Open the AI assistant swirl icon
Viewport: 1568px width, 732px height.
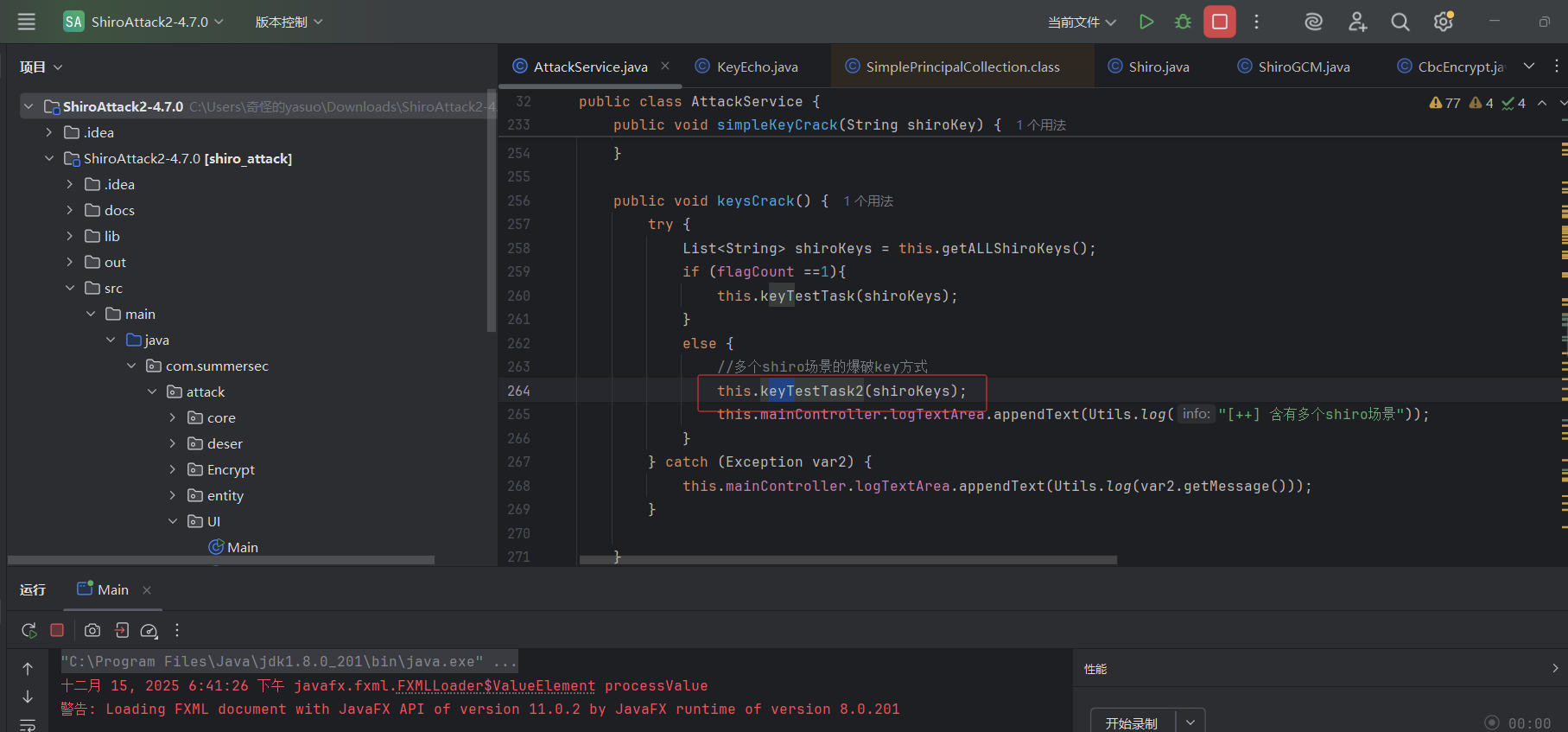point(1313,22)
